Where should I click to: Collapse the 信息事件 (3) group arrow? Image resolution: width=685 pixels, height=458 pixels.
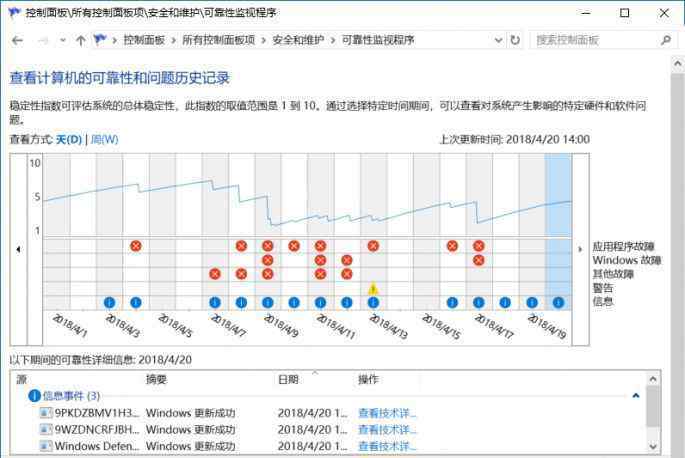pyautogui.click(x=636, y=396)
